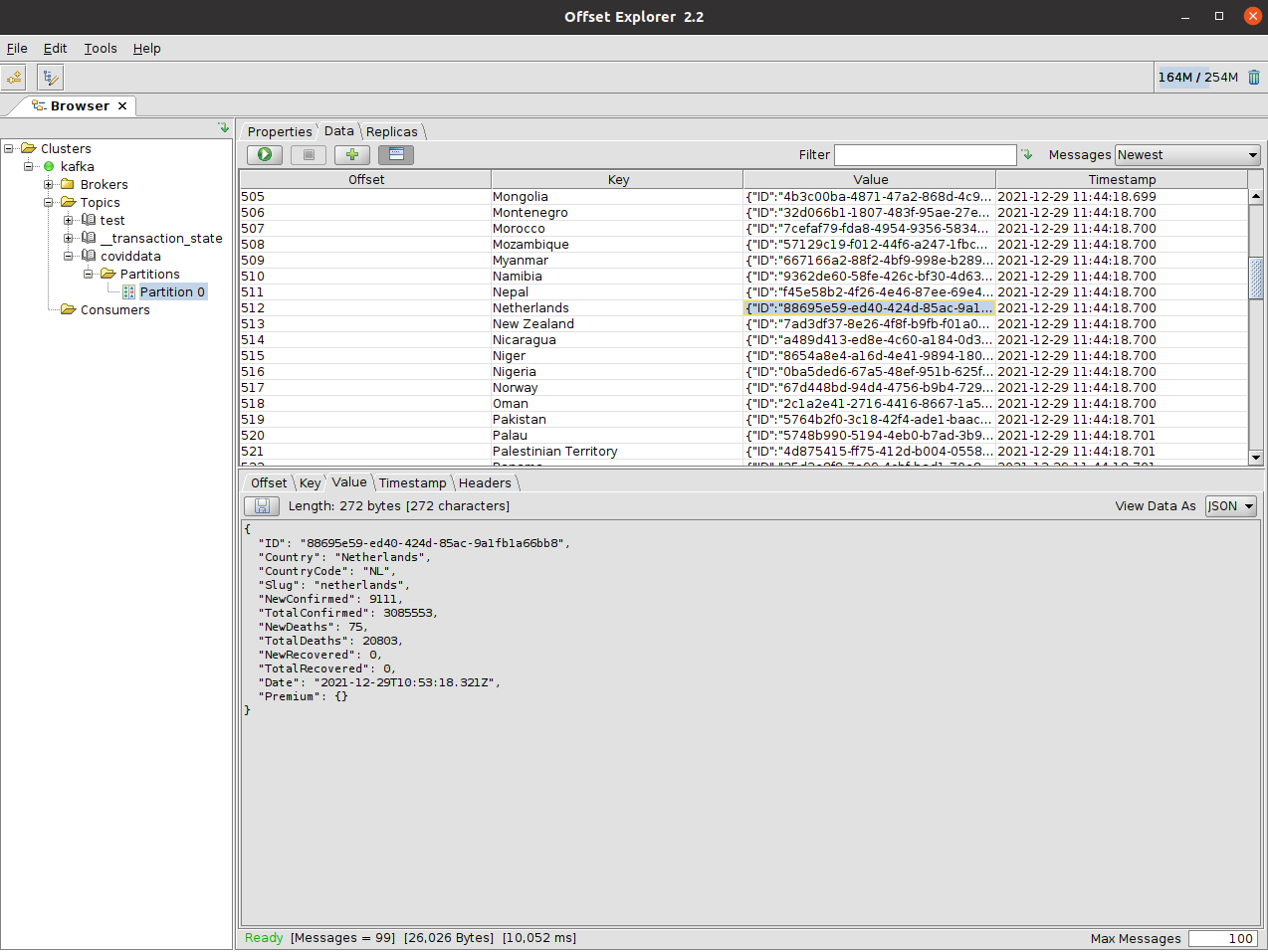Expand the Brokers tree node
1268x952 pixels.
pos(49,185)
